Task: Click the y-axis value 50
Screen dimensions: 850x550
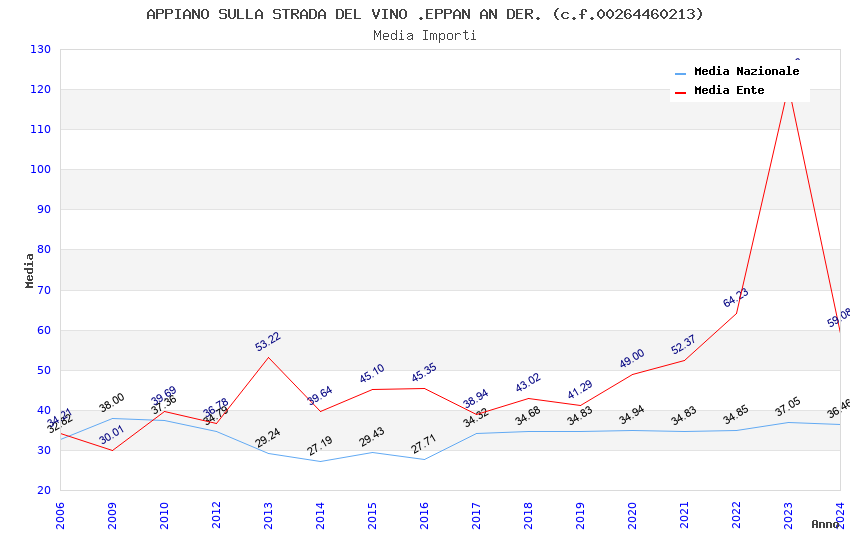Action: point(44,371)
